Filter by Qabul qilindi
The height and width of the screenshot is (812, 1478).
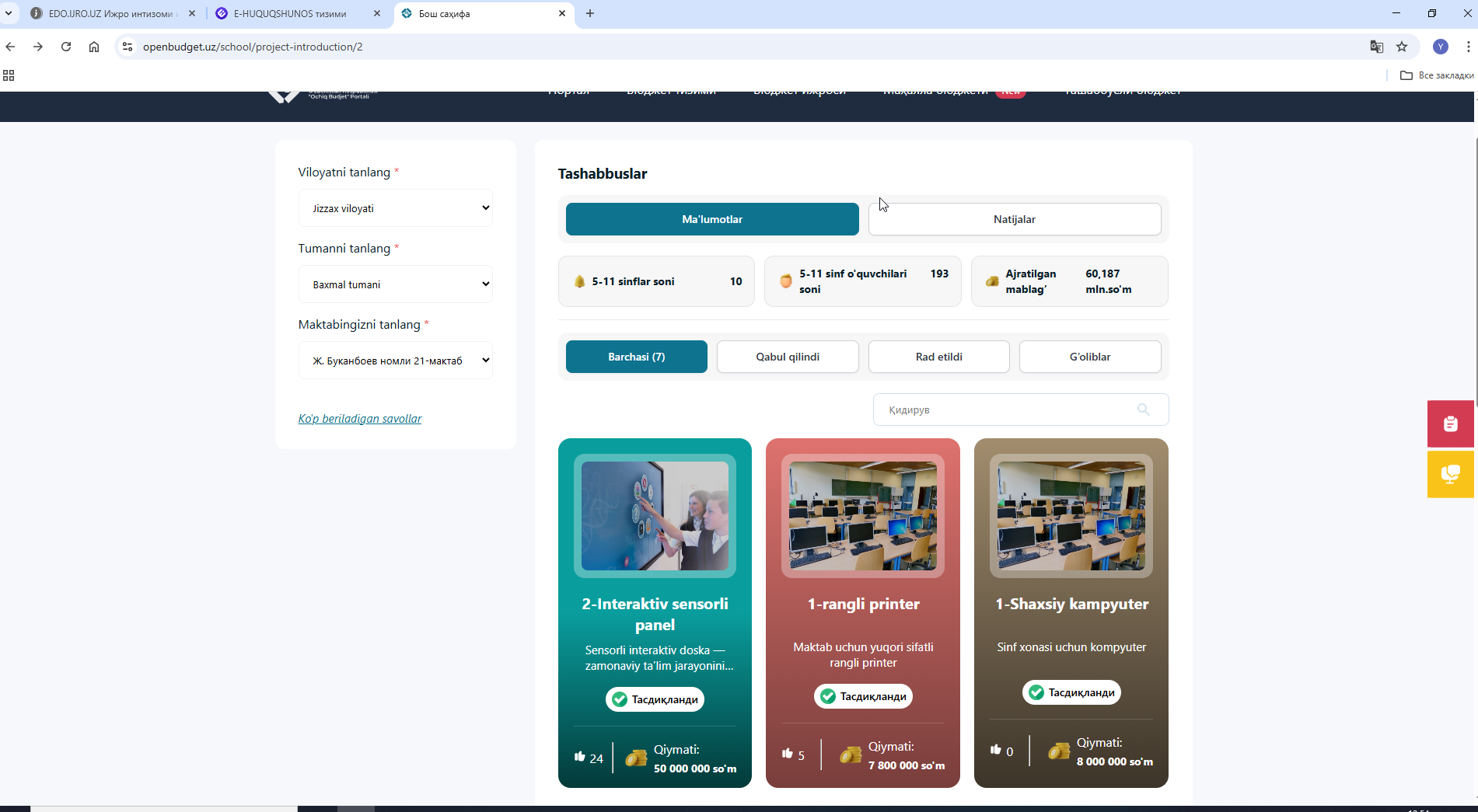click(788, 357)
